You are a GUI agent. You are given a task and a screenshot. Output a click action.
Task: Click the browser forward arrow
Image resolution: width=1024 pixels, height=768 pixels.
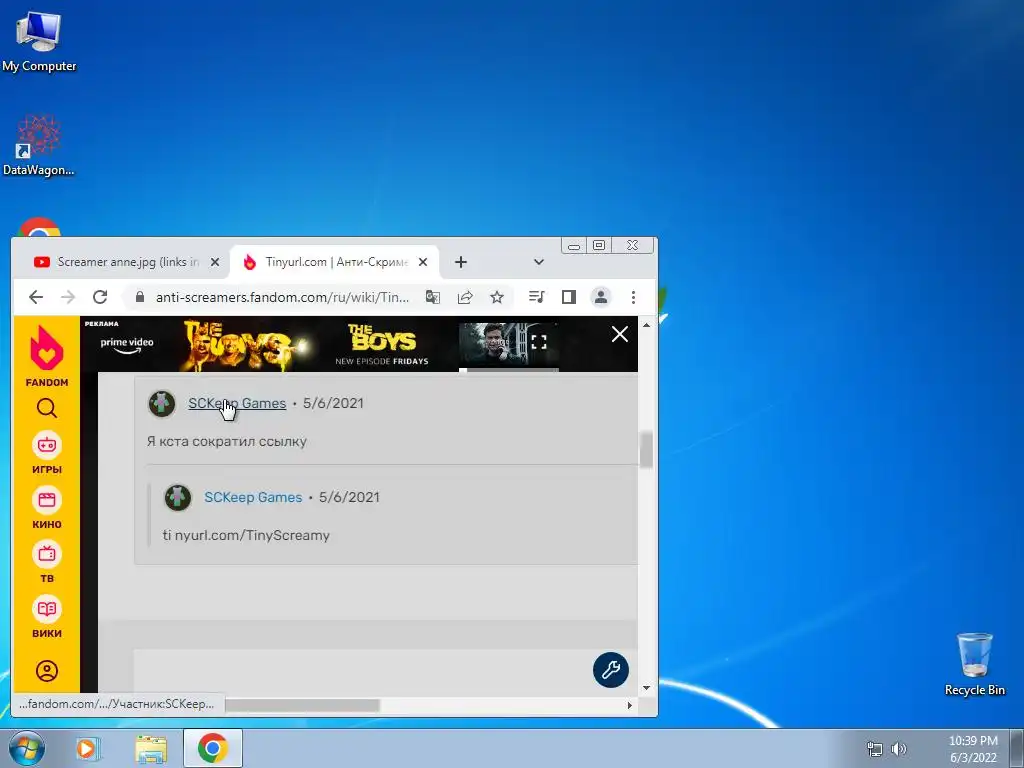[68, 297]
